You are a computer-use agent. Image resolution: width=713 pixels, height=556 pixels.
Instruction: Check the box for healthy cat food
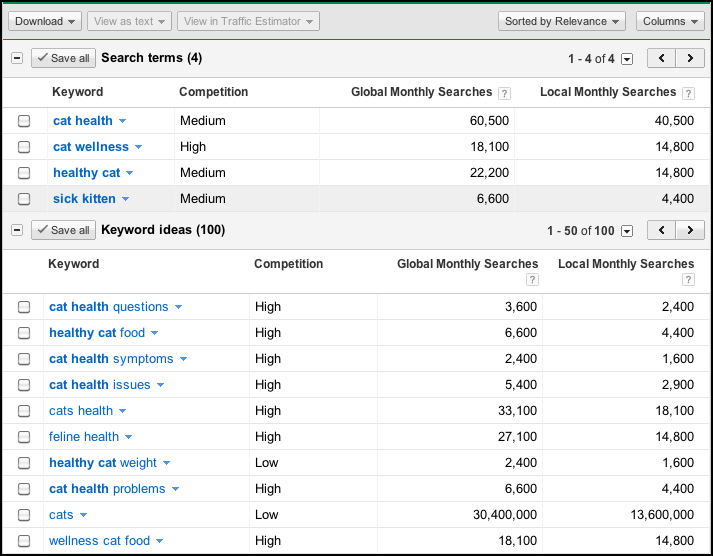pos(24,333)
